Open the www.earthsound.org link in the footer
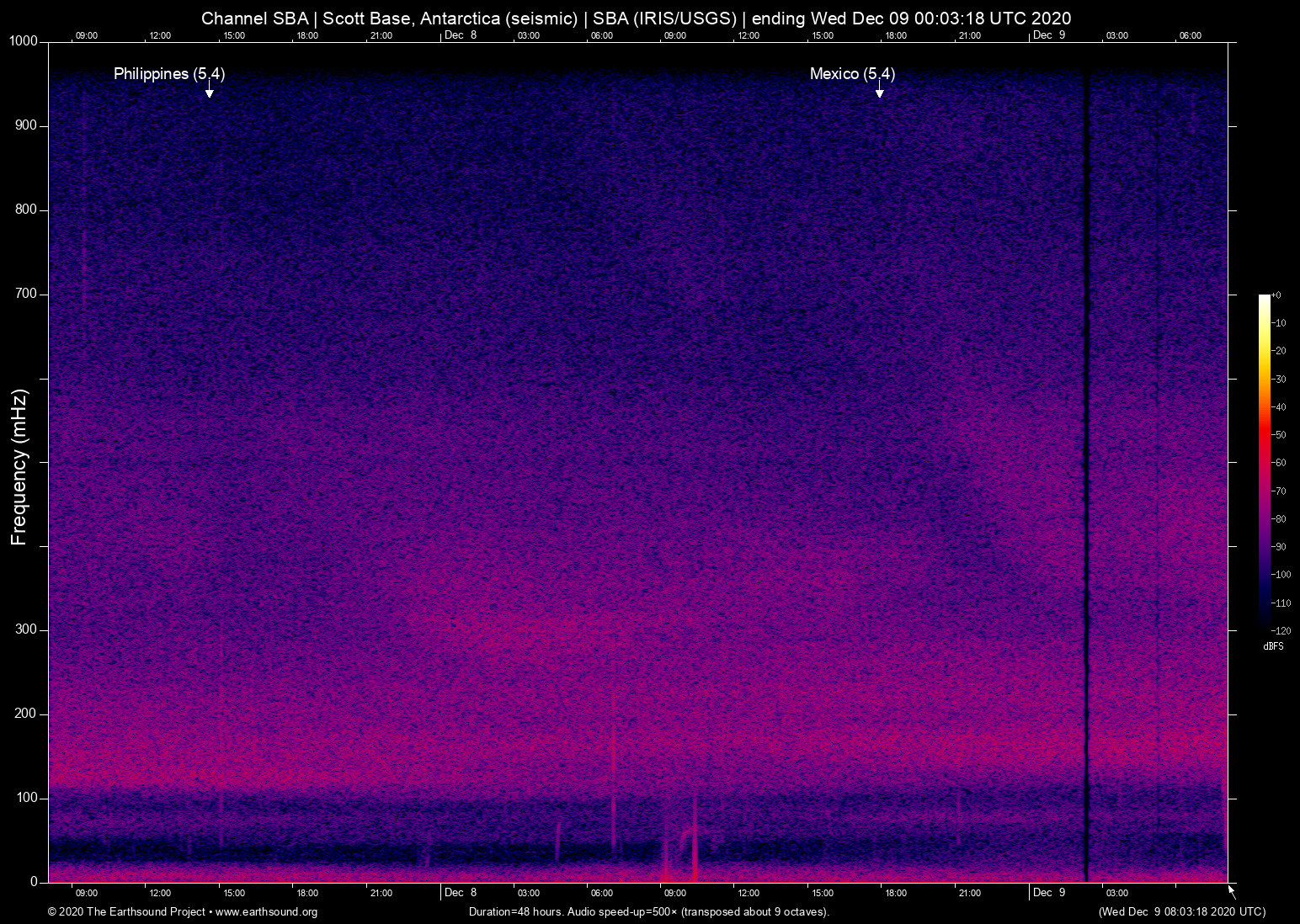This screenshot has width=1300, height=924. [x=266, y=912]
